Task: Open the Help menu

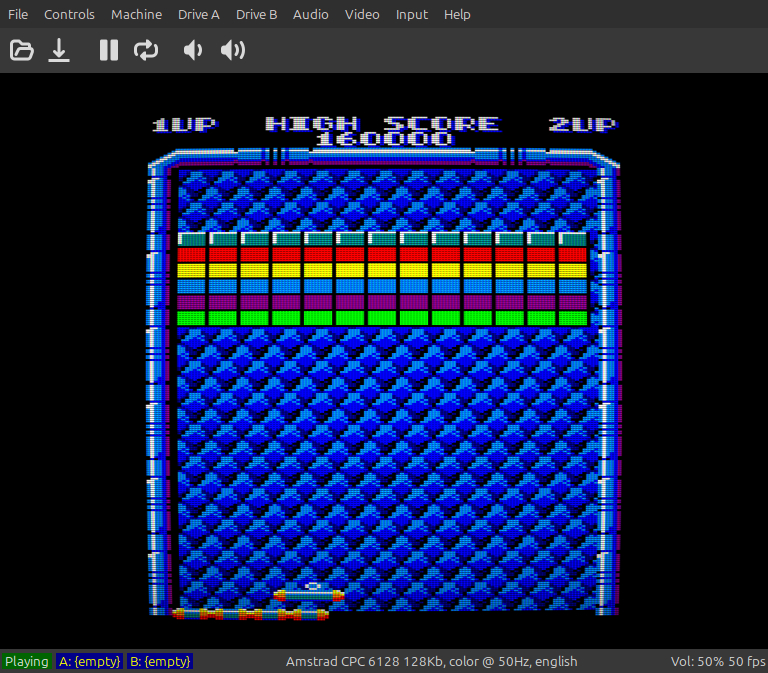Action: pyautogui.click(x=457, y=14)
